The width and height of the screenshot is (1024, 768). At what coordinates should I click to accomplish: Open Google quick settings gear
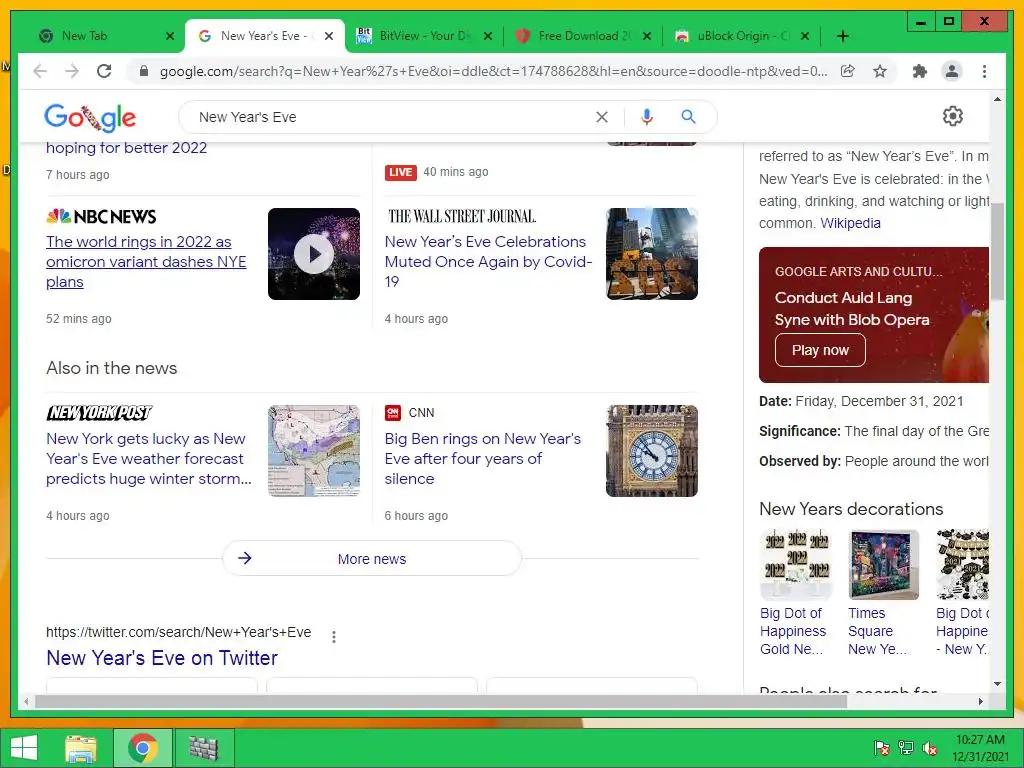(x=952, y=116)
